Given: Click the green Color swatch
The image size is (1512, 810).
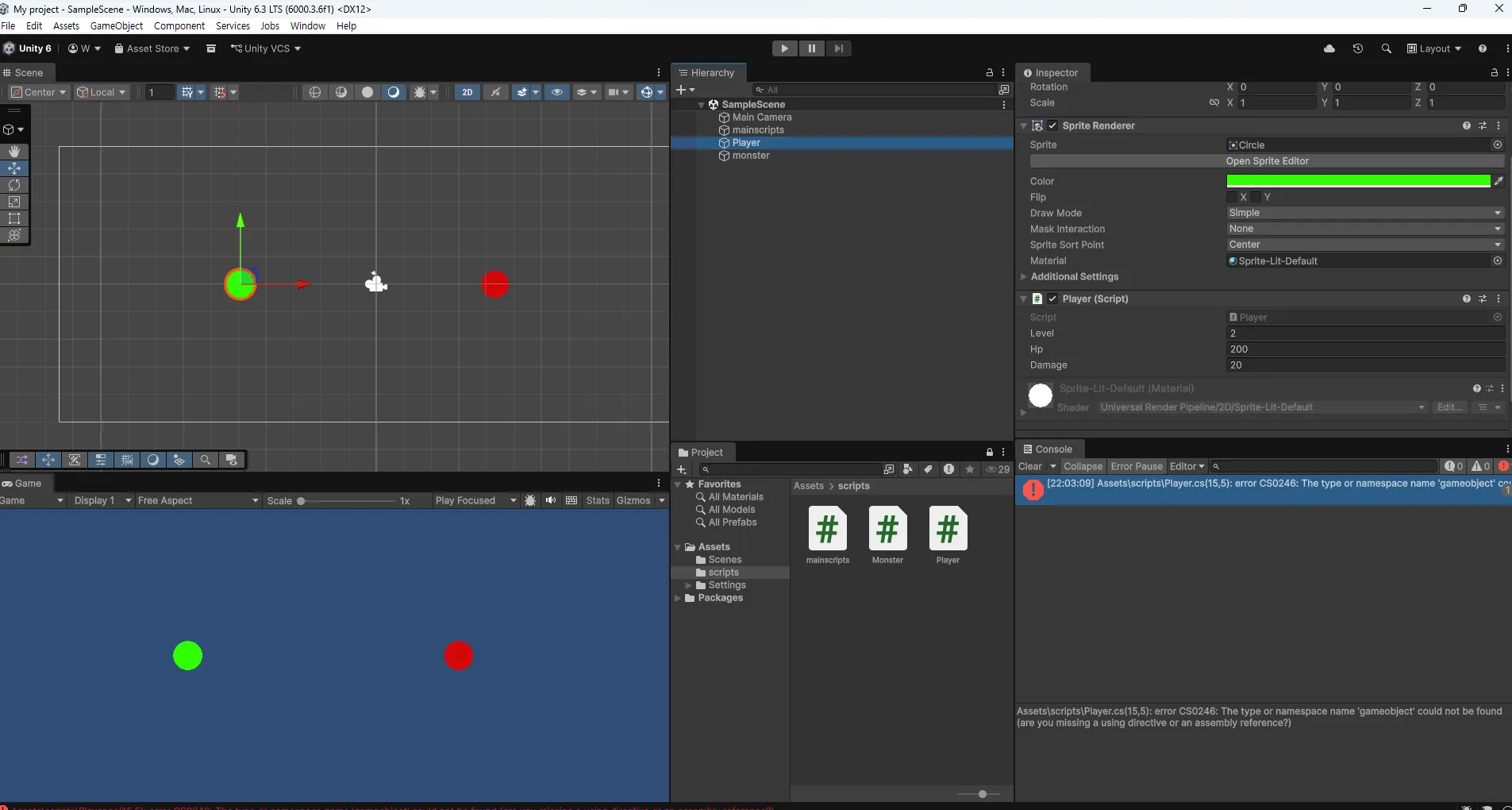Looking at the screenshot, I should click(1358, 181).
